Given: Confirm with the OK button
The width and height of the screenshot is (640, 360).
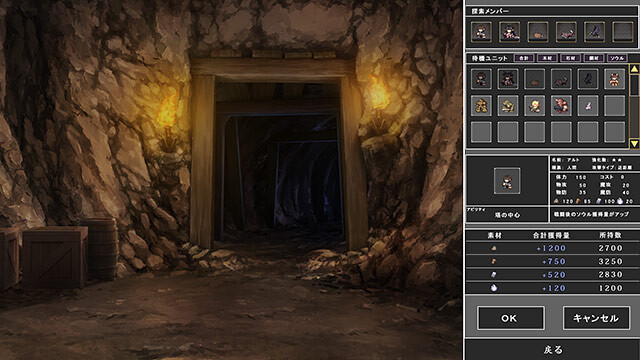Looking at the screenshot, I should click(511, 318).
